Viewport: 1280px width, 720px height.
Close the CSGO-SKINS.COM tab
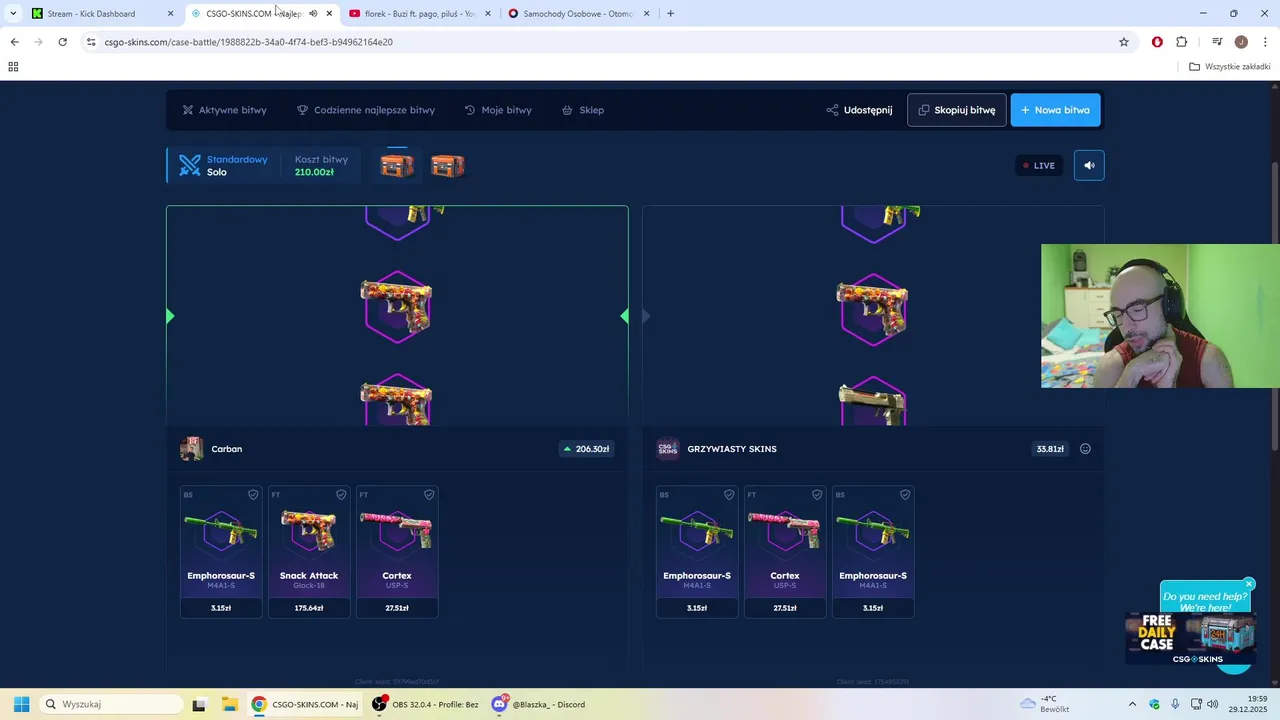pos(329,14)
